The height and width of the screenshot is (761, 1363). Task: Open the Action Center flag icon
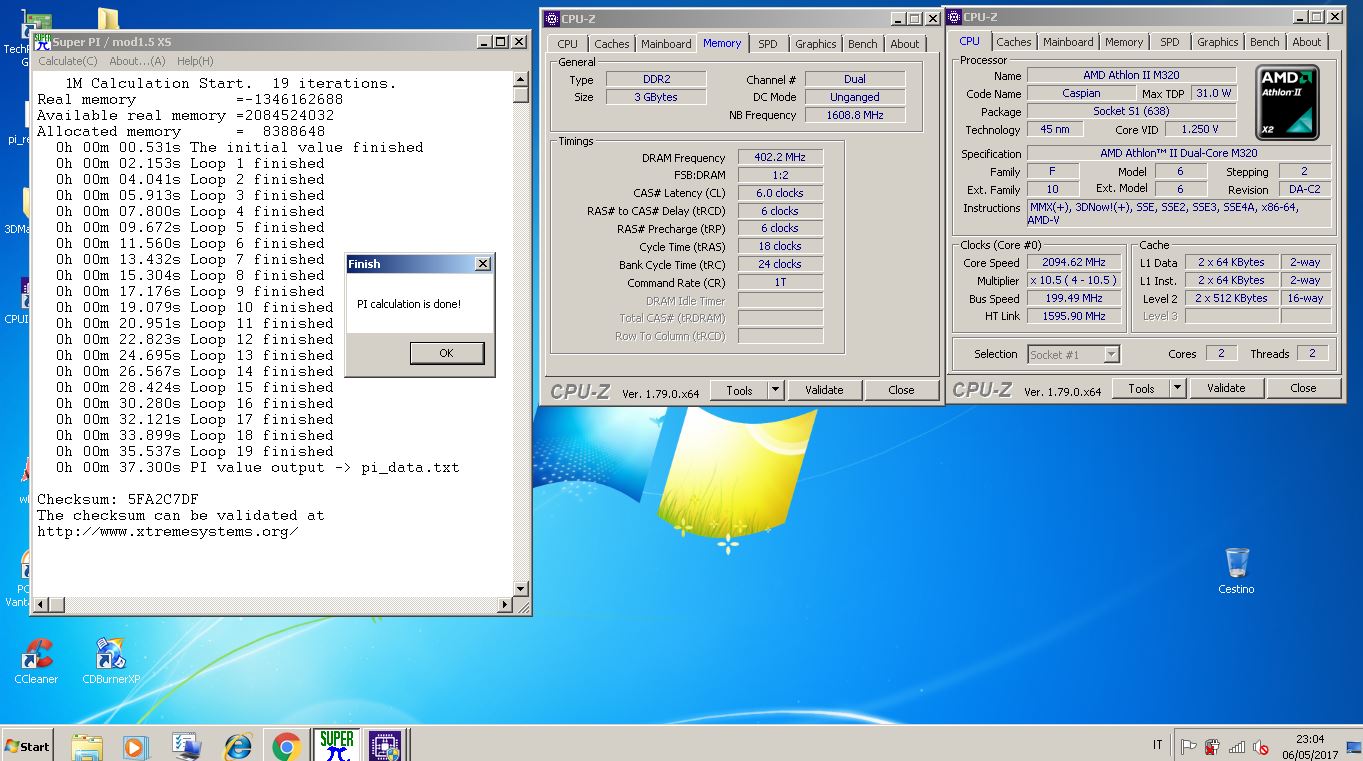pos(1189,746)
